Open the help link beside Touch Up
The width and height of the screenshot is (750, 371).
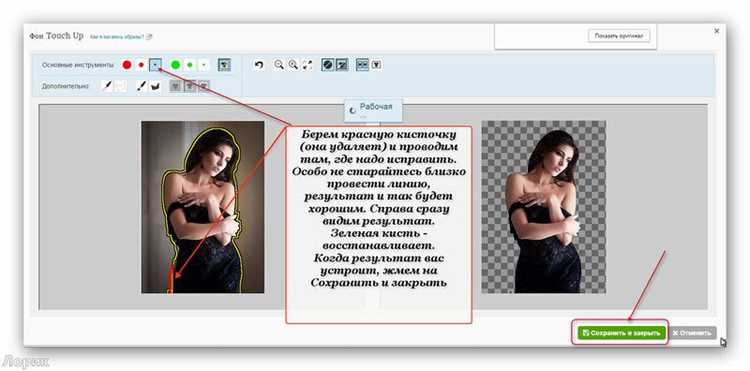click(x=121, y=36)
